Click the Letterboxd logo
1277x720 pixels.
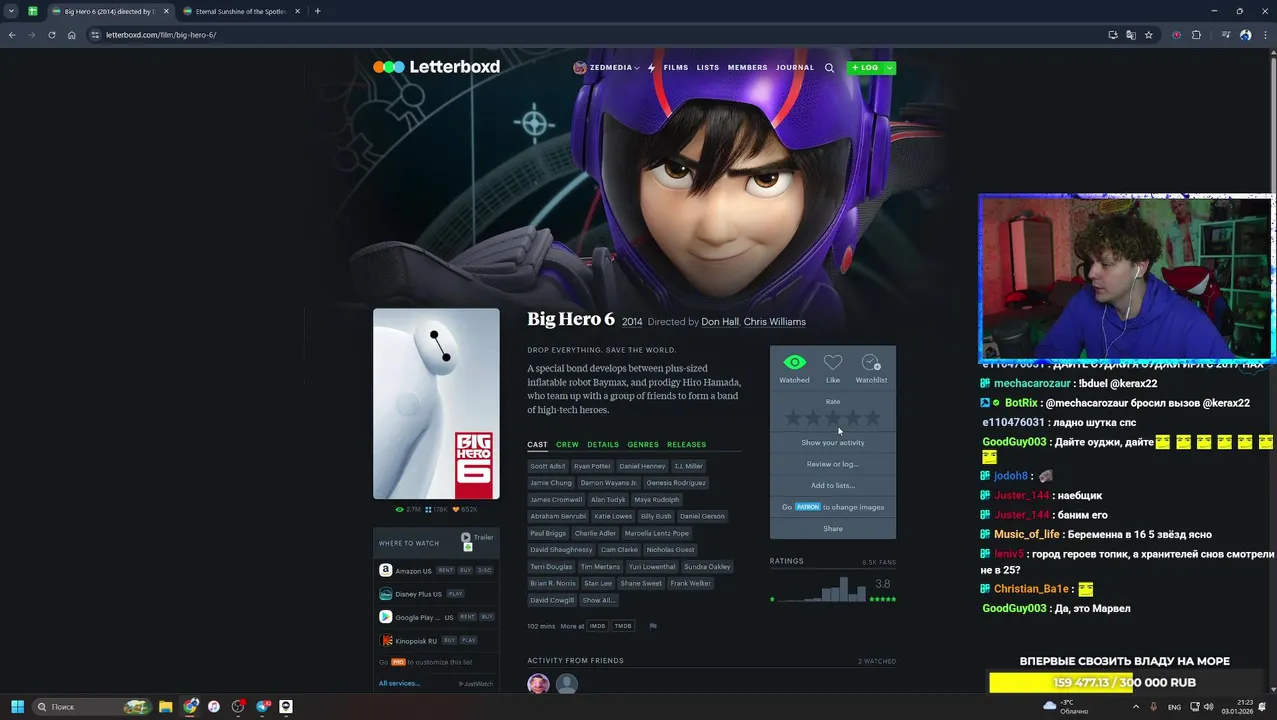(436, 67)
